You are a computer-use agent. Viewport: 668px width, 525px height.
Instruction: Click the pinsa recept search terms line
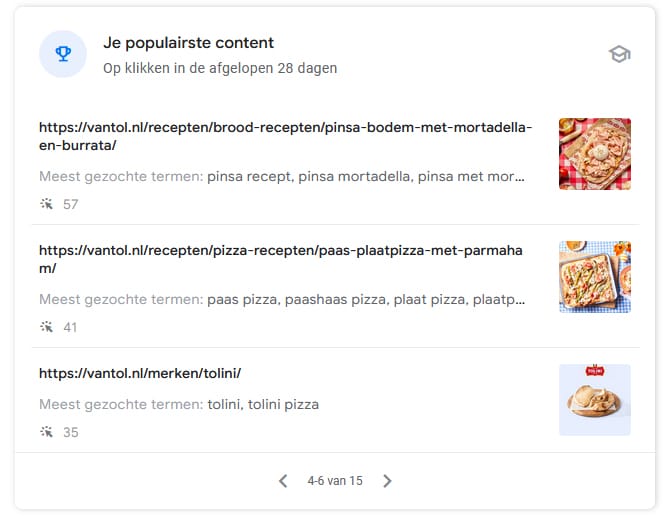tap(282, 176)
